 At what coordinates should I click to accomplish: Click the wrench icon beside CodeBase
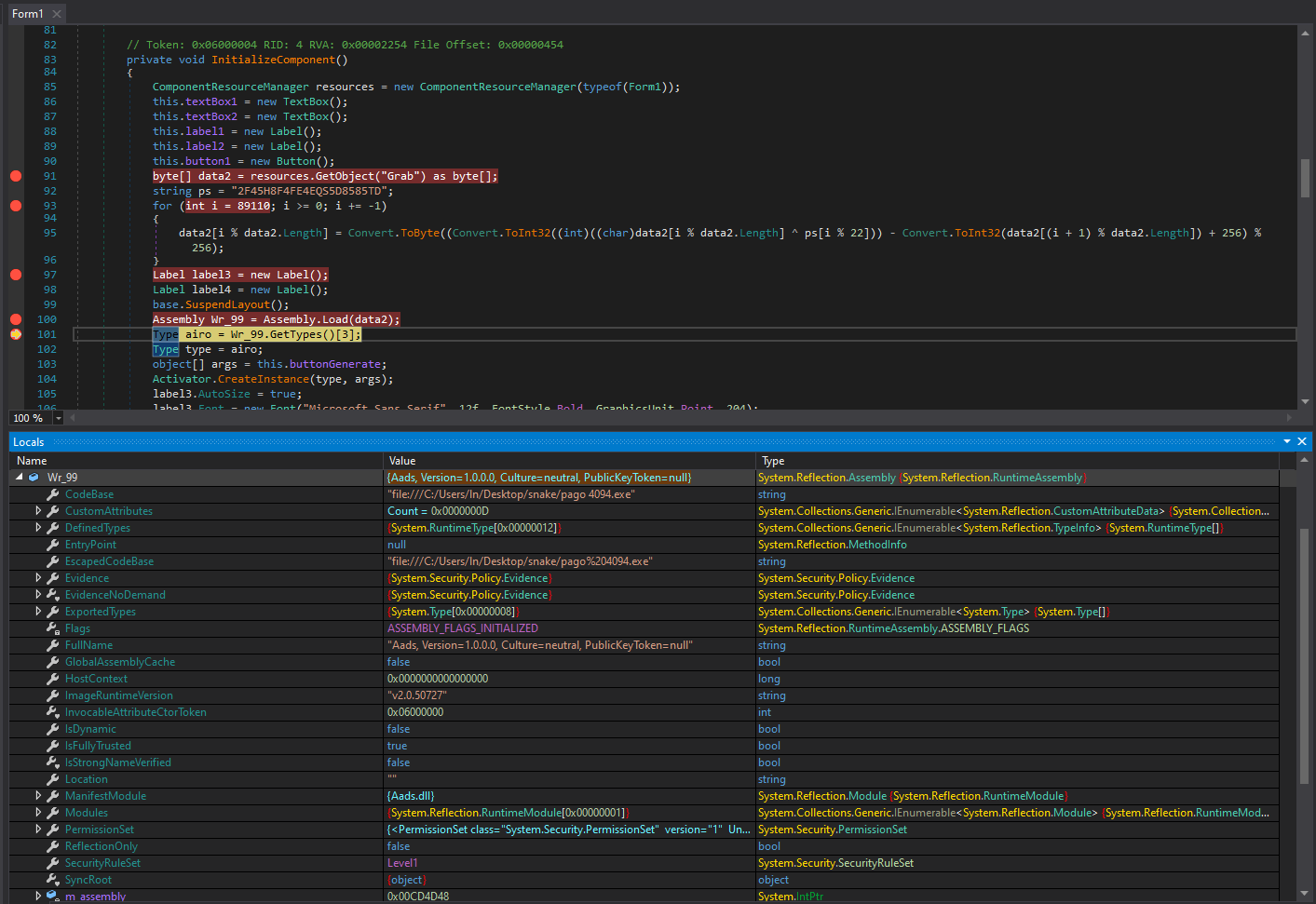pyautogui.click(x=53, y=494)
